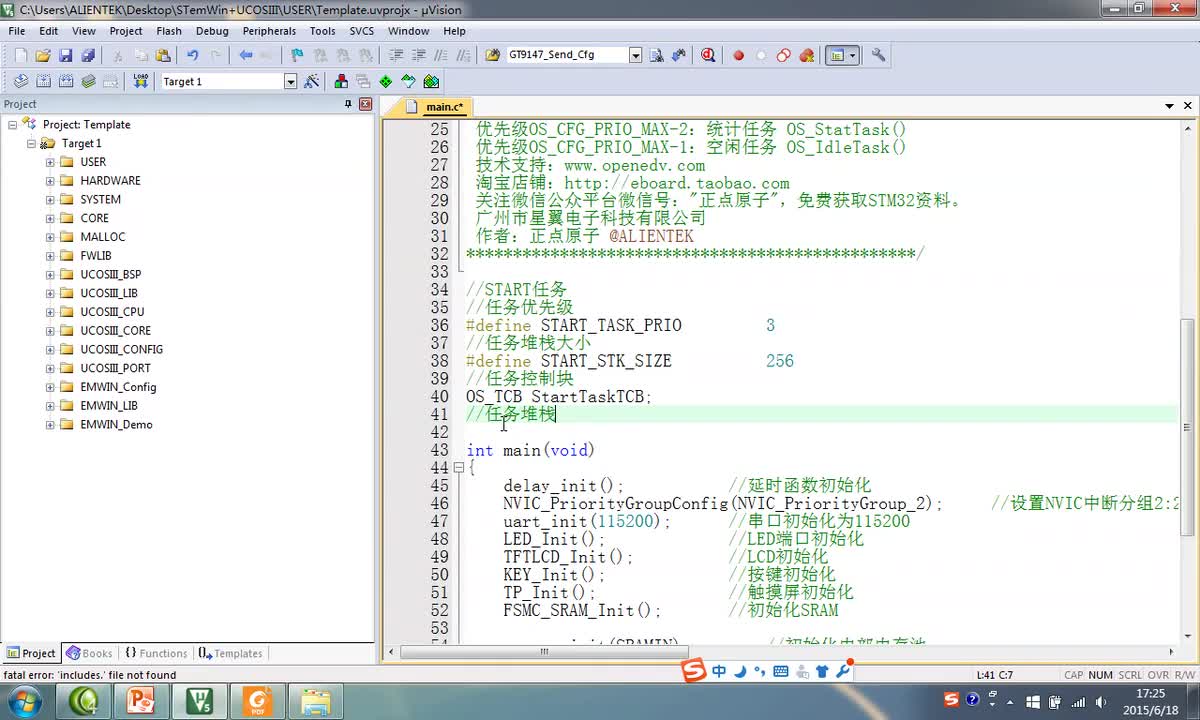Collapse the Project: Template root node

(13, 125)
